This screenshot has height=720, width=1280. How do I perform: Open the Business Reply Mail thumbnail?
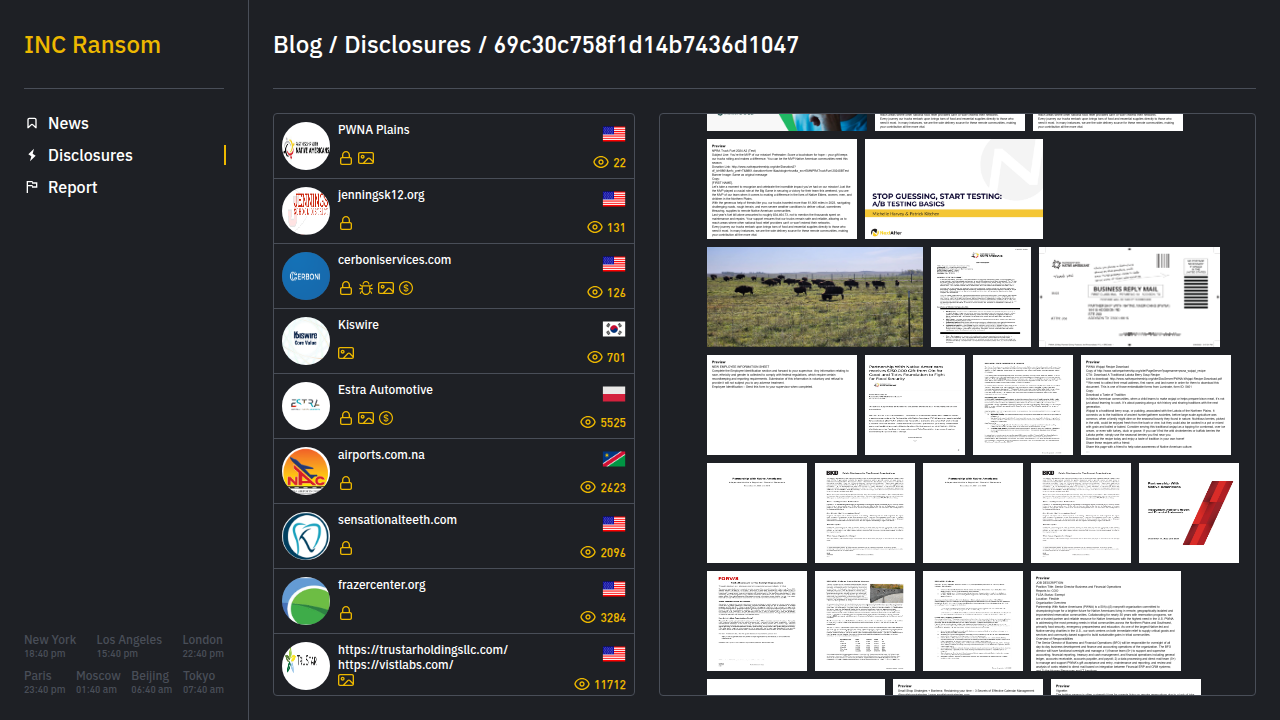[x=1129, y=297]
